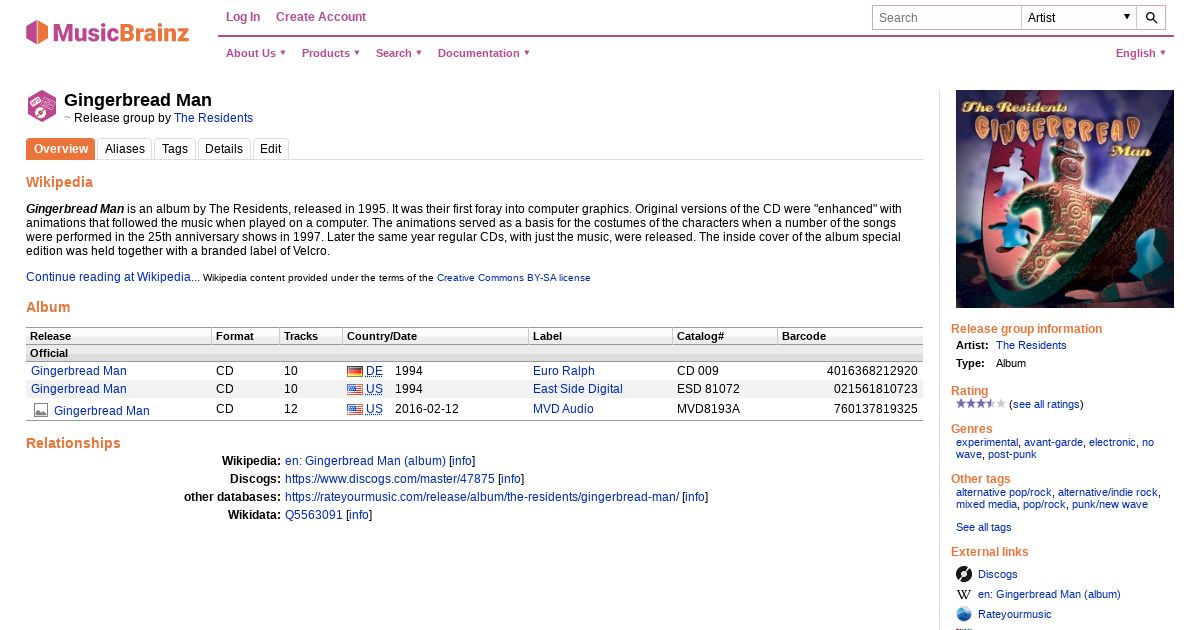This screenshot has width=1200, height=630.
Task: Click the mixed media tag
Action: click(x=986, y=504)
